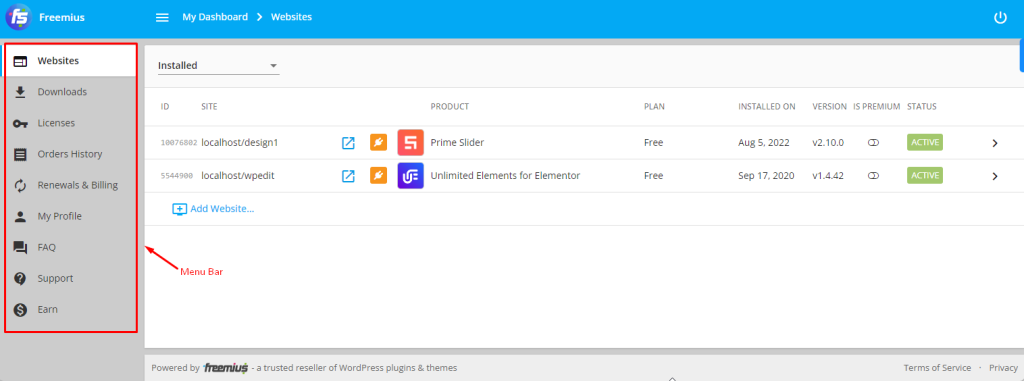Toggle Is Premium switch for Unlimited Elements
The image size is (1024, 381).
pos(874,176)
